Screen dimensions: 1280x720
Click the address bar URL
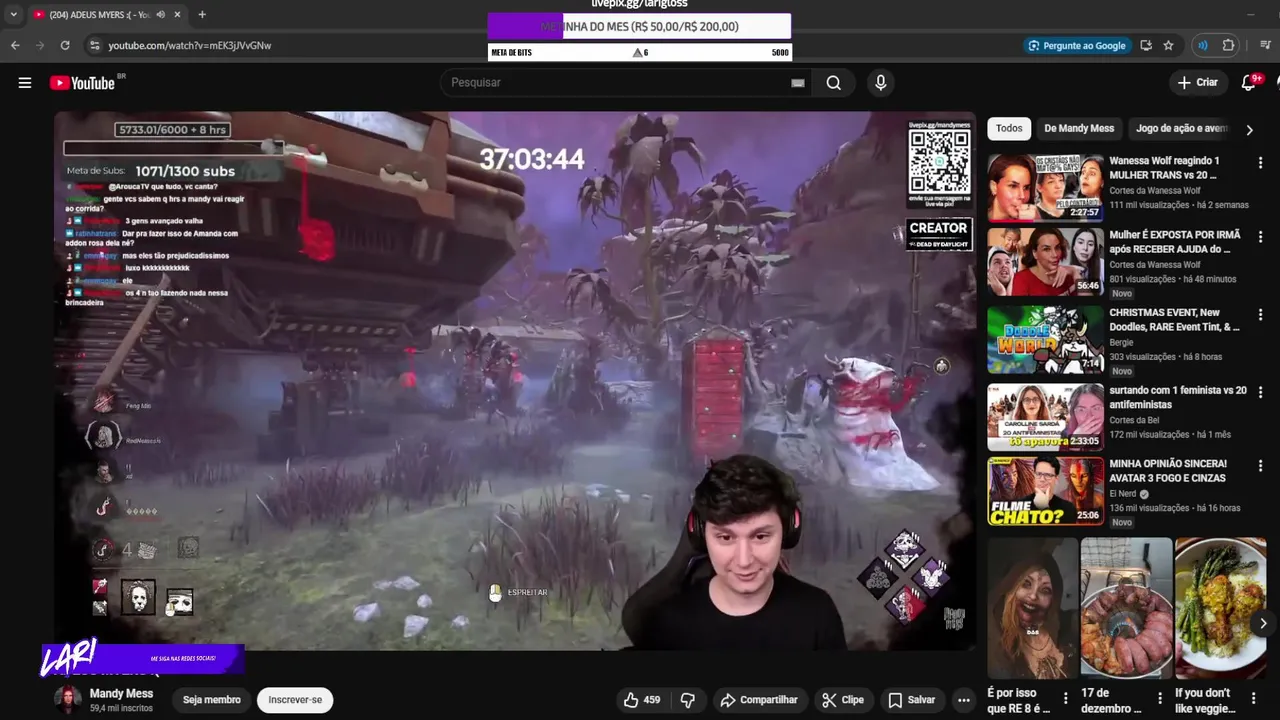click(x=189, y=45)
